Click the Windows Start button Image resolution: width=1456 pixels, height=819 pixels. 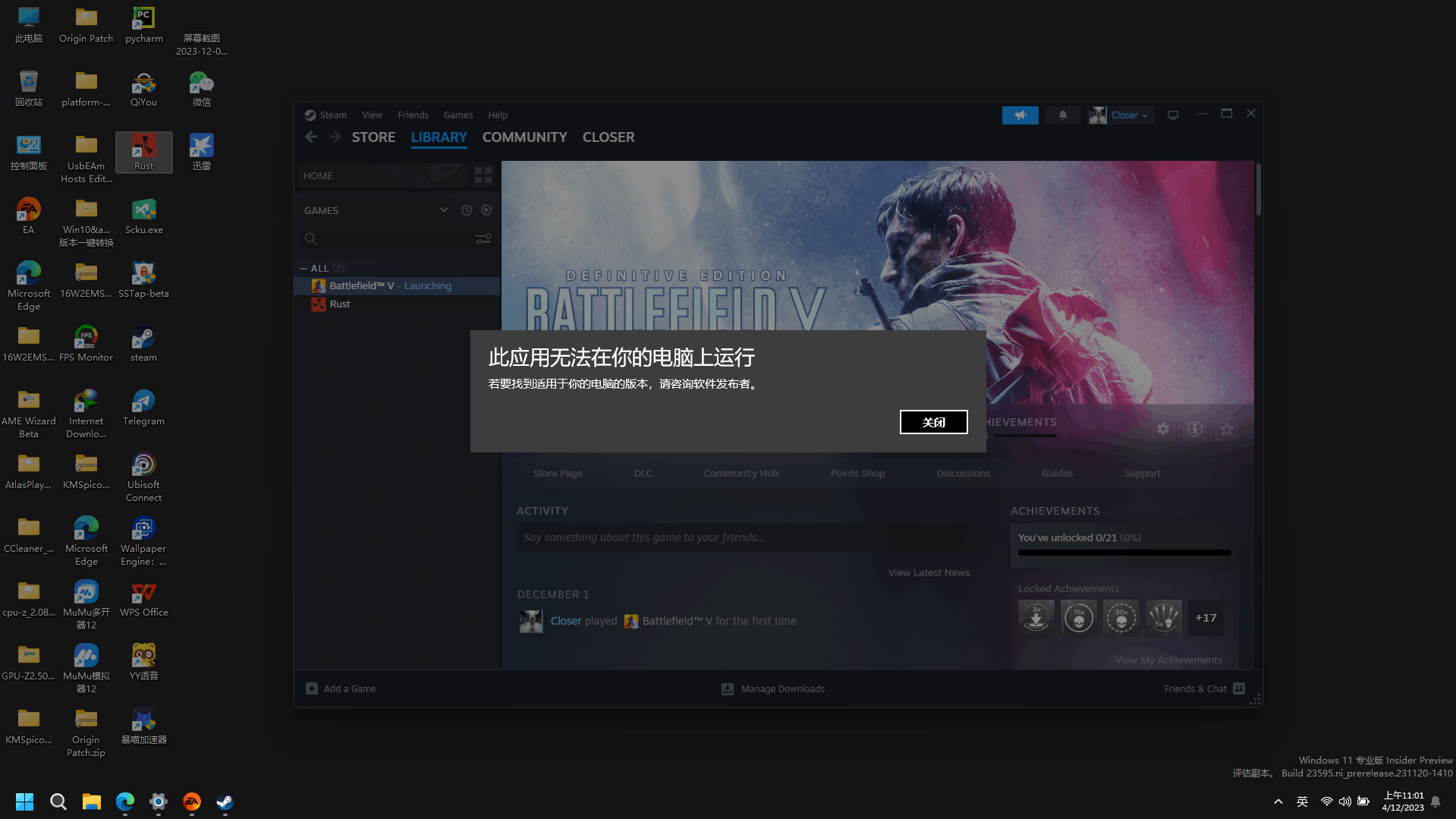pos(24,802)
